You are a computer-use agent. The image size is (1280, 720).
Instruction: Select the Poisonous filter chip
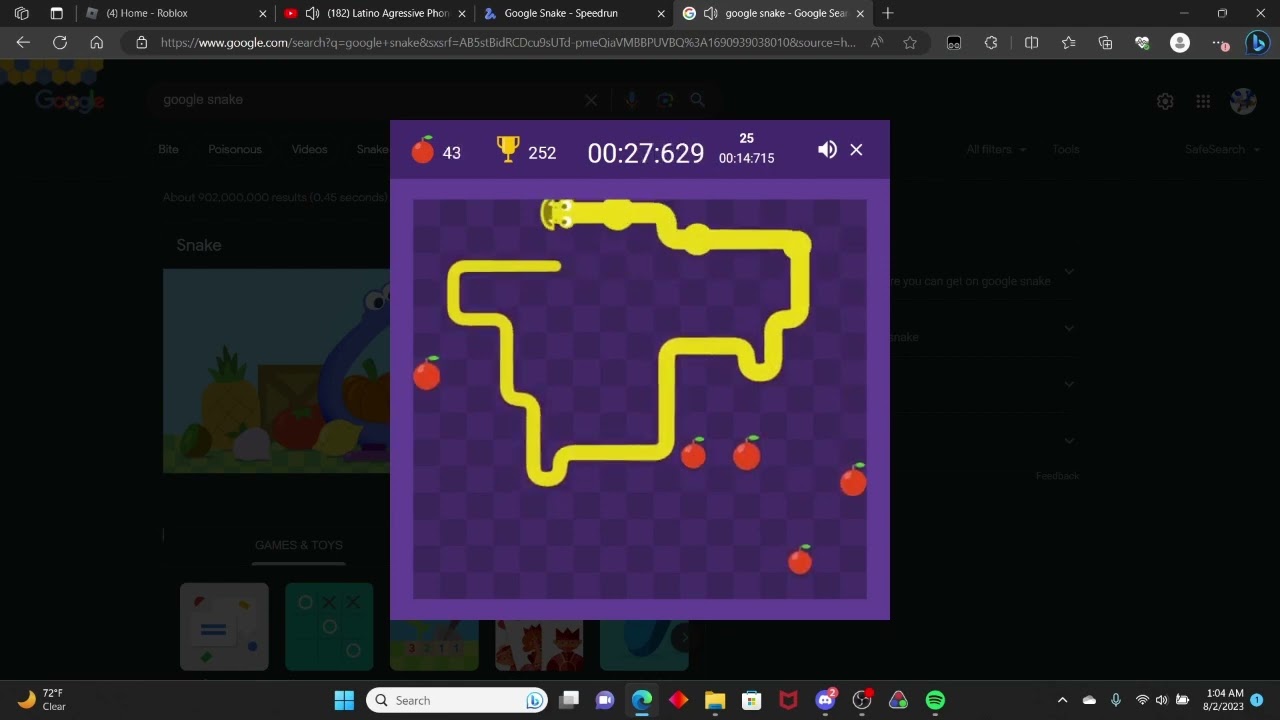(235, 149)
